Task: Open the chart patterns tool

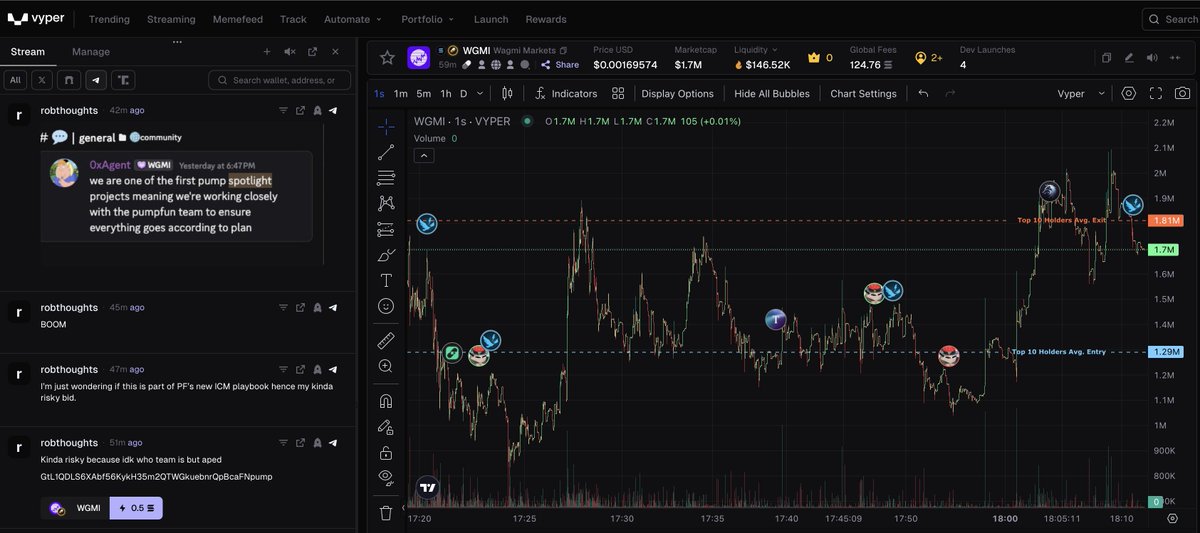Action: (x=386, y=203)
